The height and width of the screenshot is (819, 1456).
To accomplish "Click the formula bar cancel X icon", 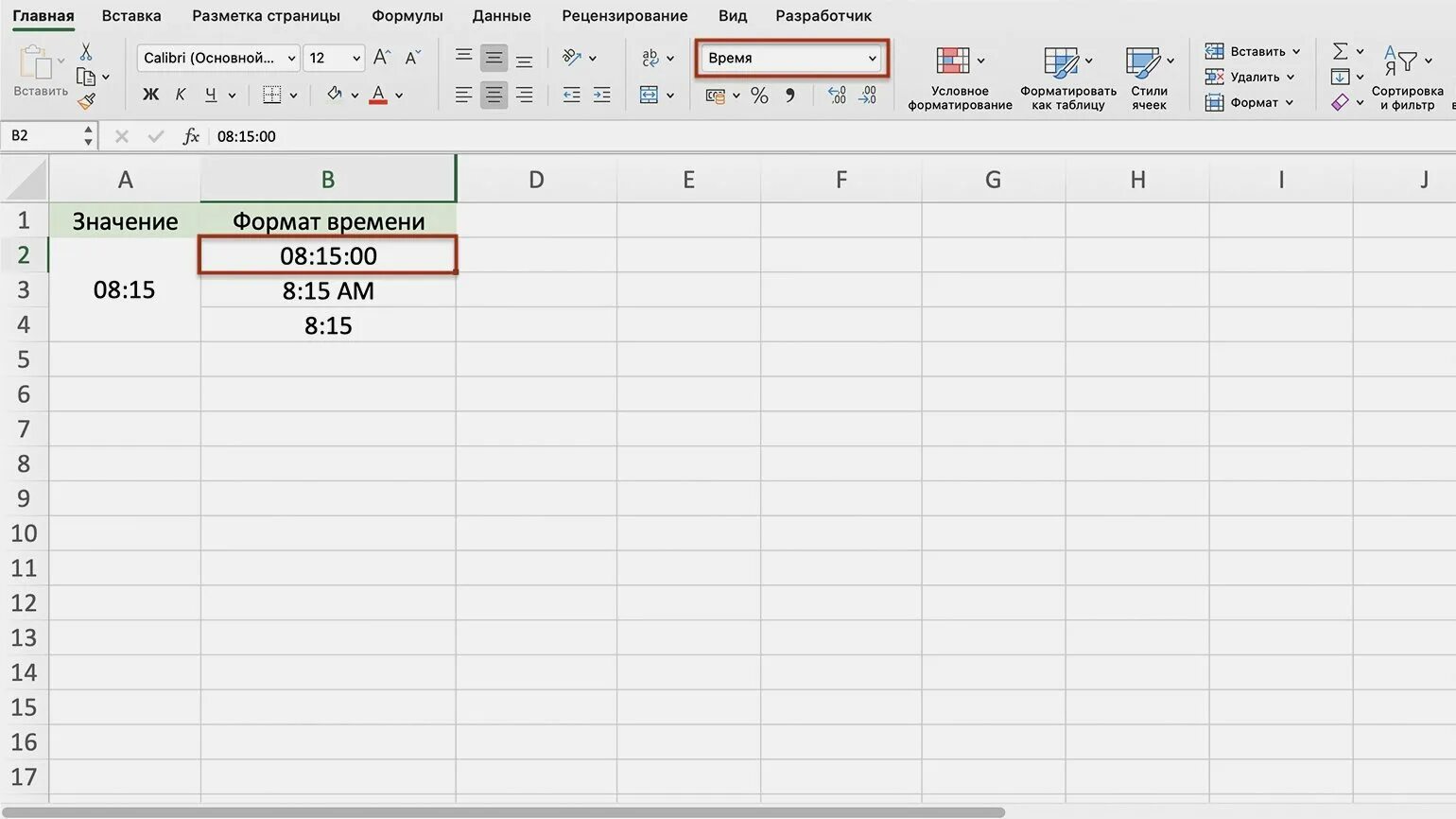I will pos(122,136).
